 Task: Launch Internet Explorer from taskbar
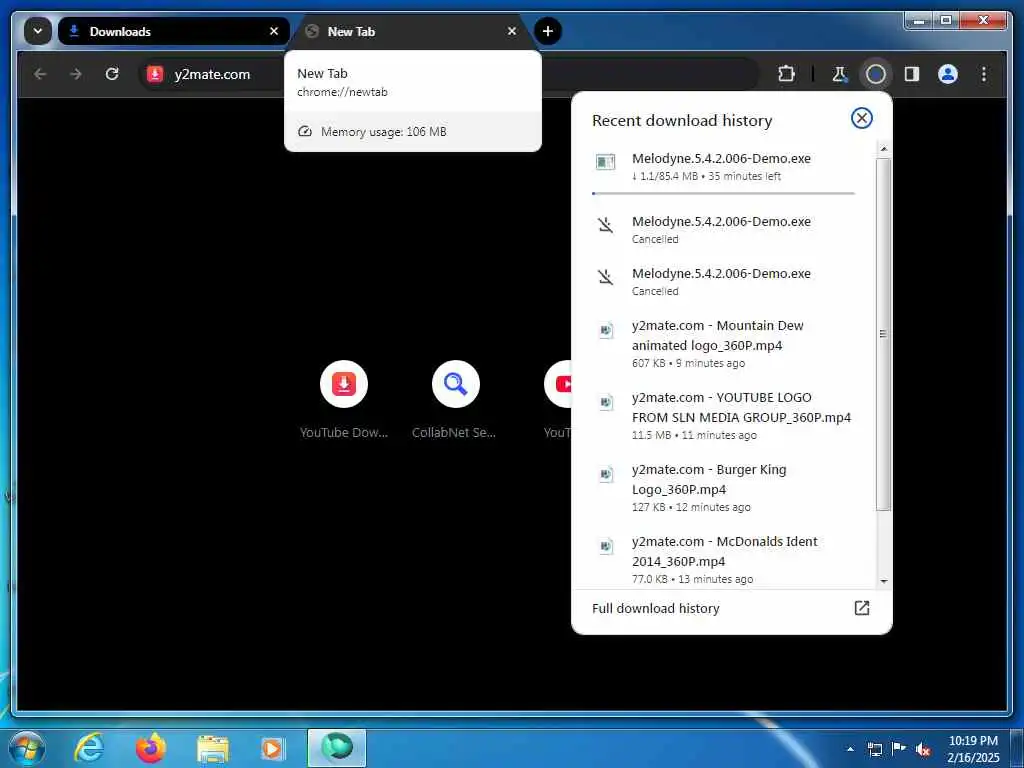89,748
